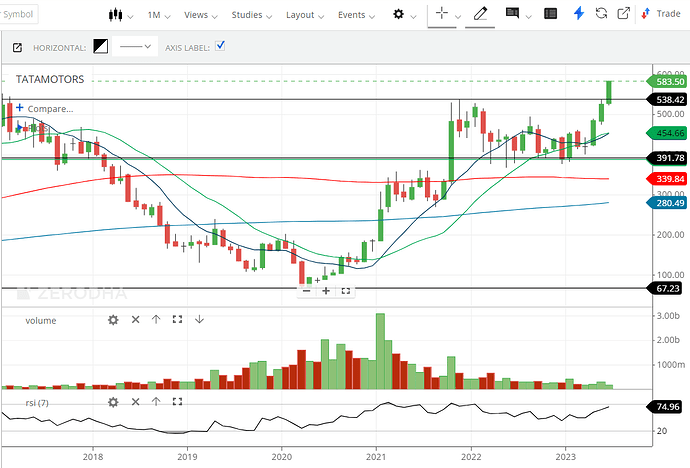Select the pencil drawing tool
The image size is (690, 468).
pyautogui.click(x=480, y=14)
